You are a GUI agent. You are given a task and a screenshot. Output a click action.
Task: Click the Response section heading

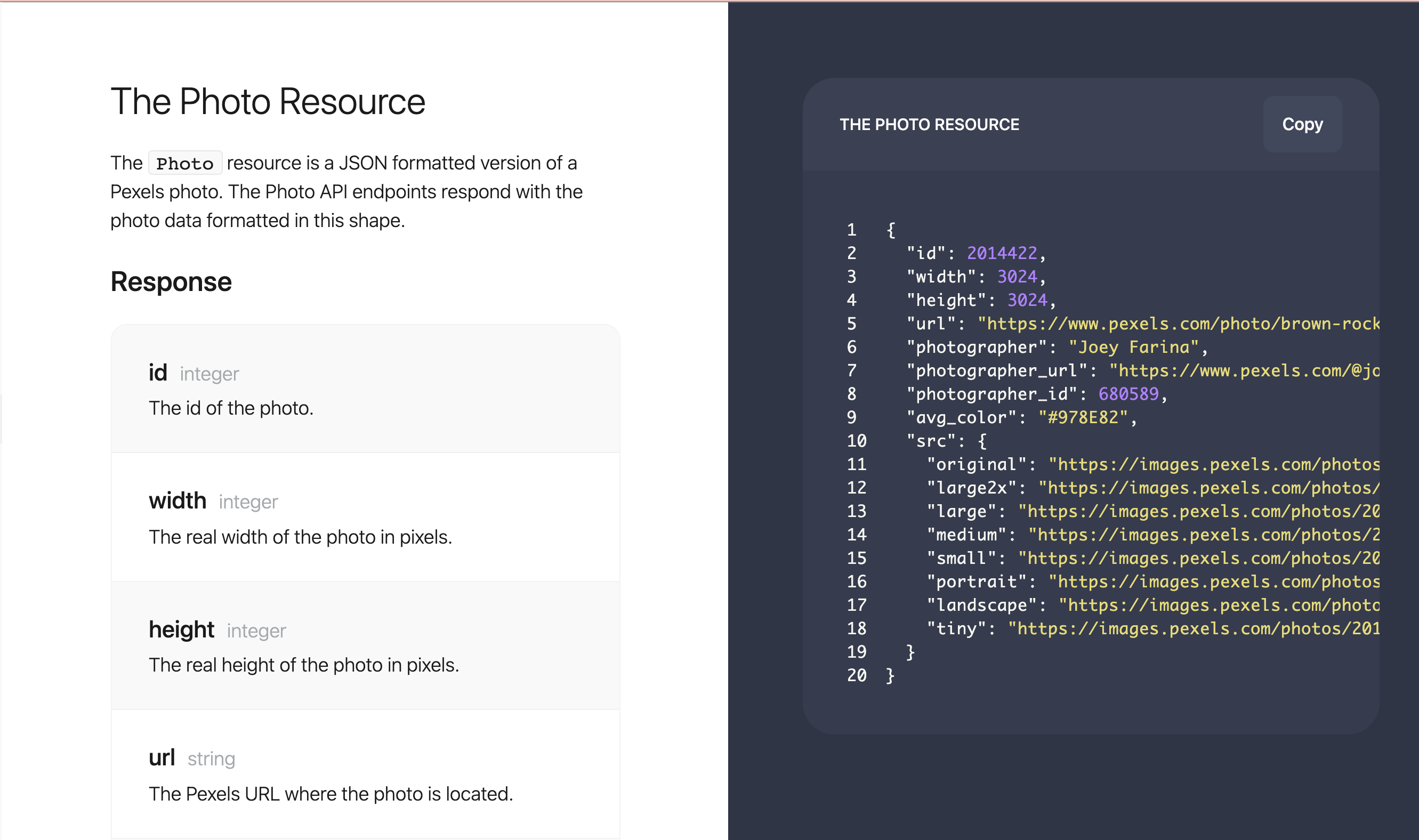pos(171,281)
